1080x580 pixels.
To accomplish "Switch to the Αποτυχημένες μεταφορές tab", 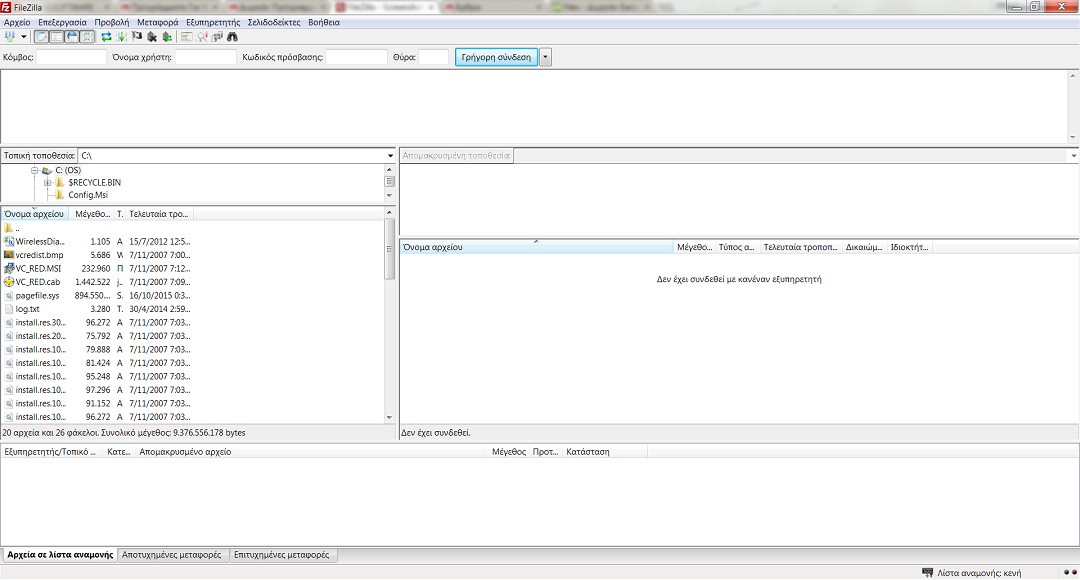I will 172,555.
